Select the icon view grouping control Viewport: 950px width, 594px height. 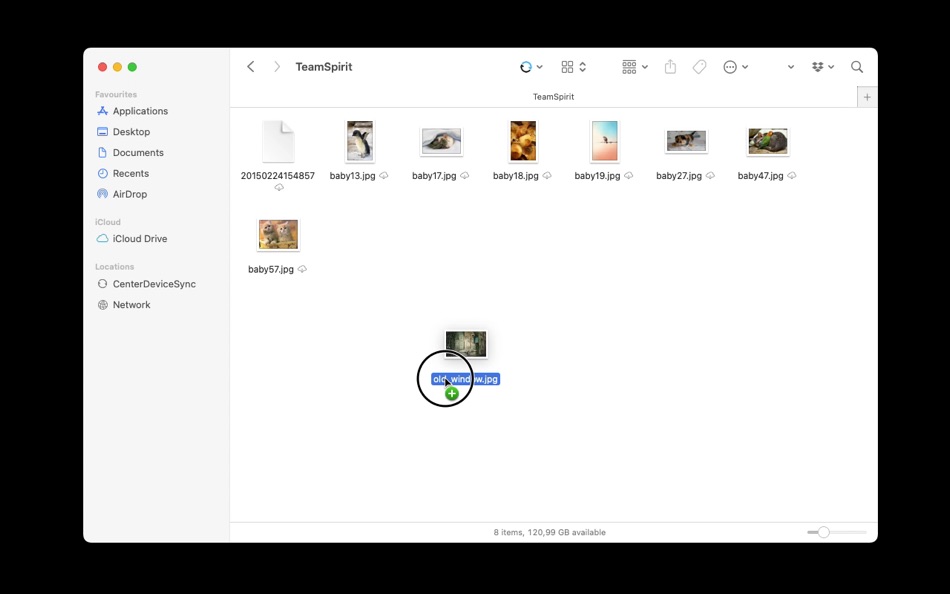tap(566, 66)
